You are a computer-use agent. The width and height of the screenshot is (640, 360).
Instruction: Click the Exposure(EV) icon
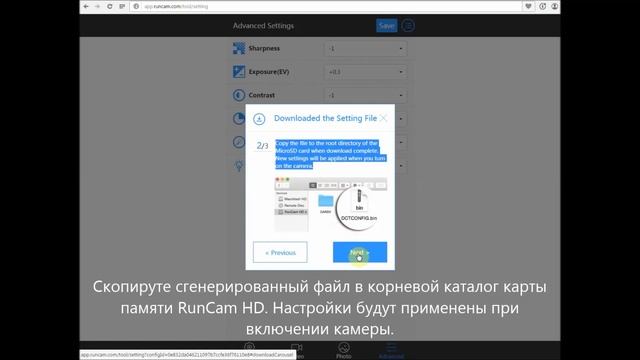click(239, 72)
